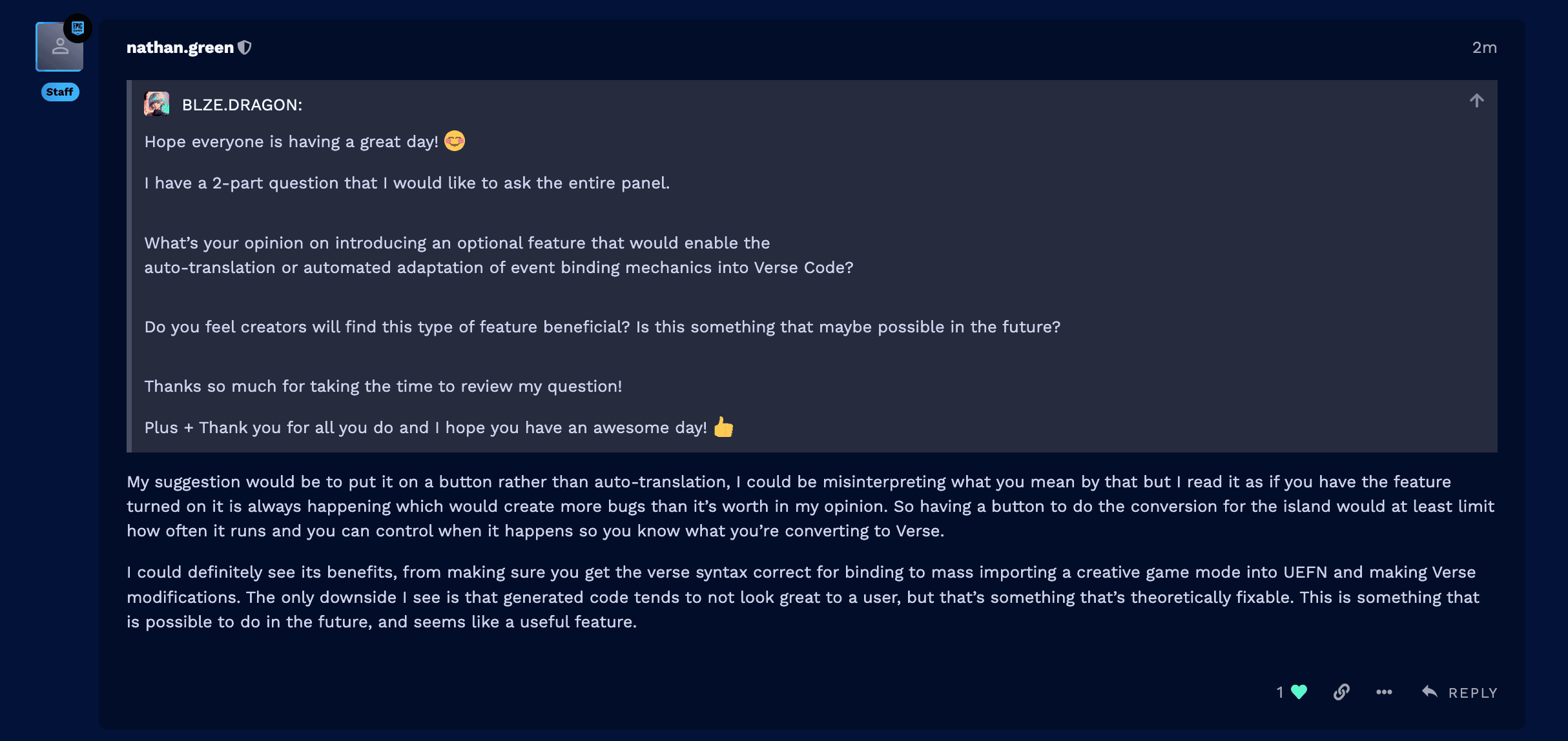View who liked via the 1 count
Image resolution: width=1568 pixels, height=741 pixels.
1280,692
